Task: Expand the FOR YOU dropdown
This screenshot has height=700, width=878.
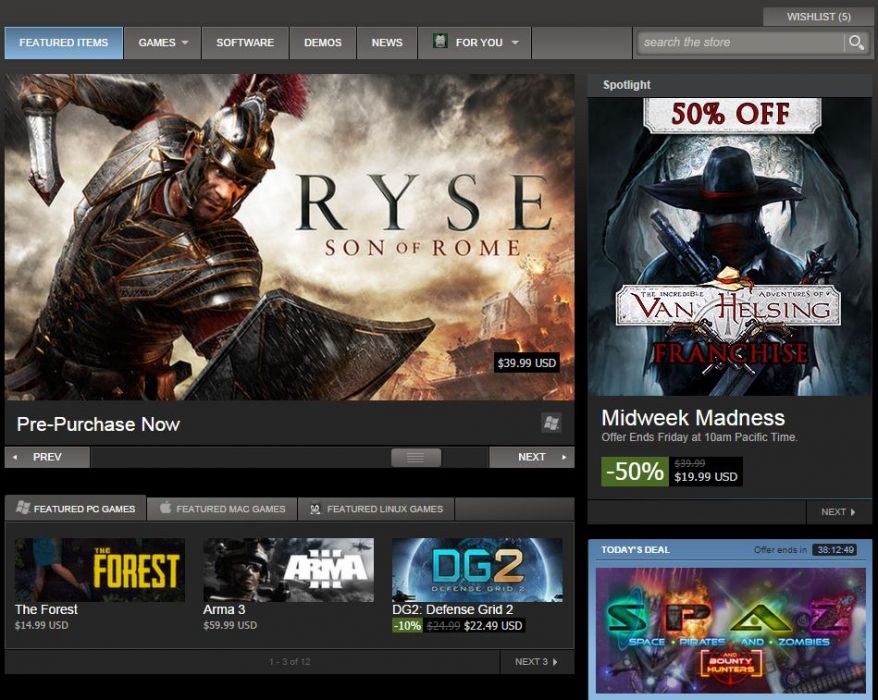Action: point(516,43)
